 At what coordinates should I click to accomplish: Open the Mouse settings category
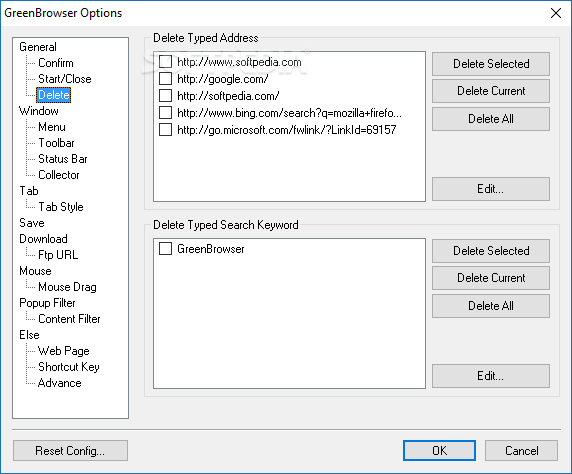coord(35,271)
